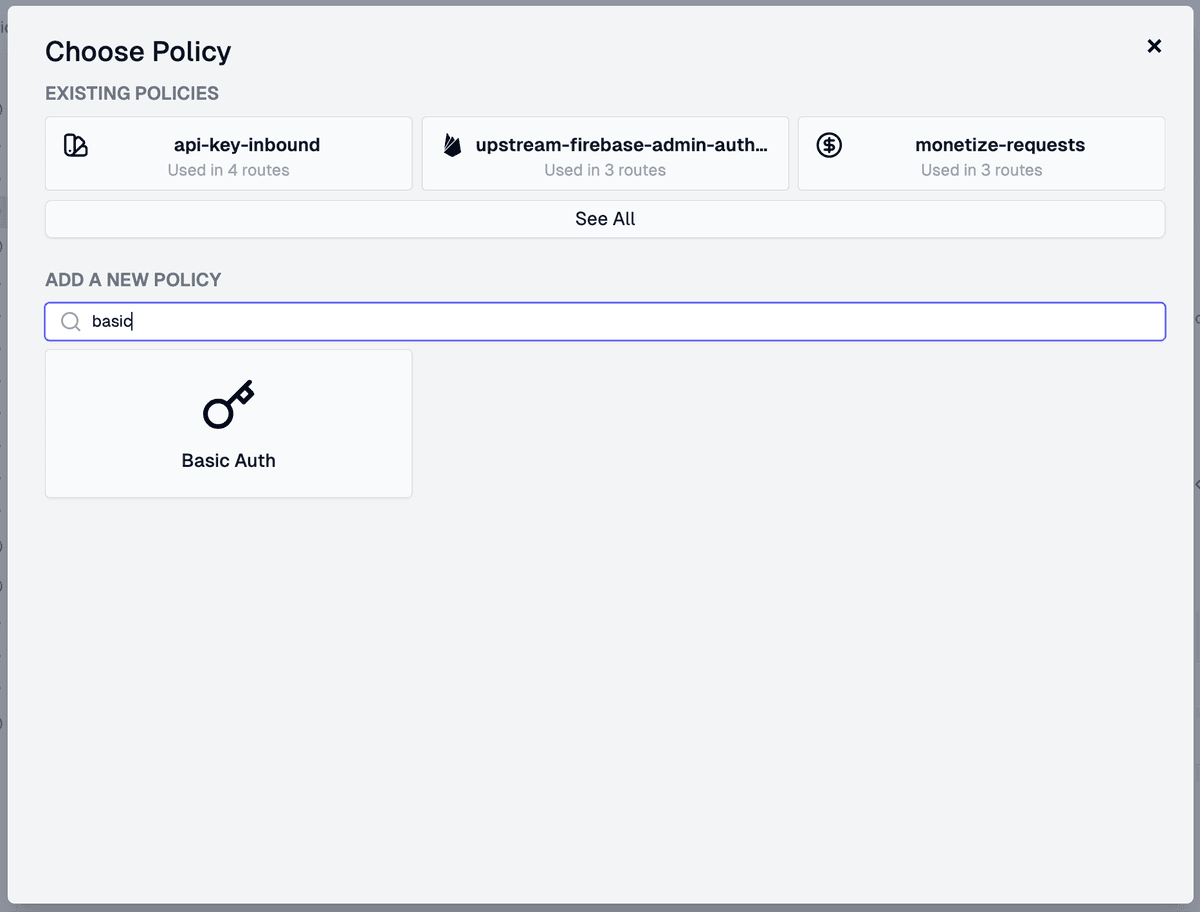Click the dollar-sign icon on monetize-requests
Screen dimensions: 1200x912
tap(828, 145)
